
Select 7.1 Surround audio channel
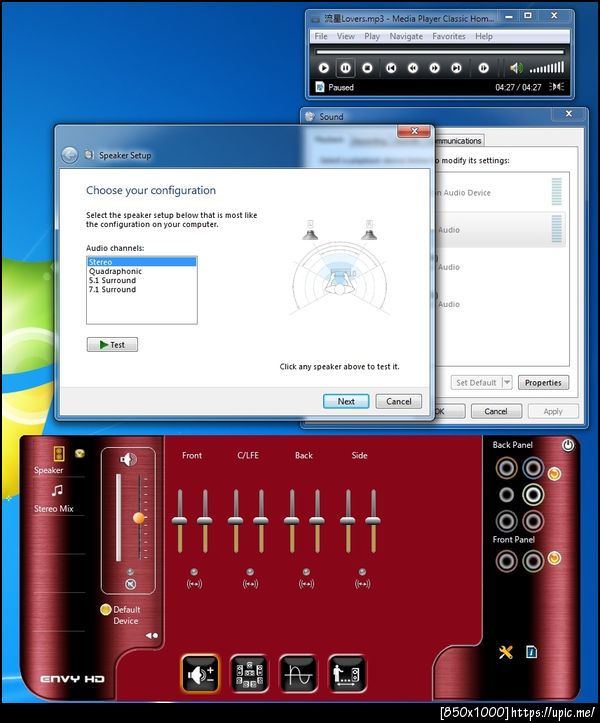[142, 290]
